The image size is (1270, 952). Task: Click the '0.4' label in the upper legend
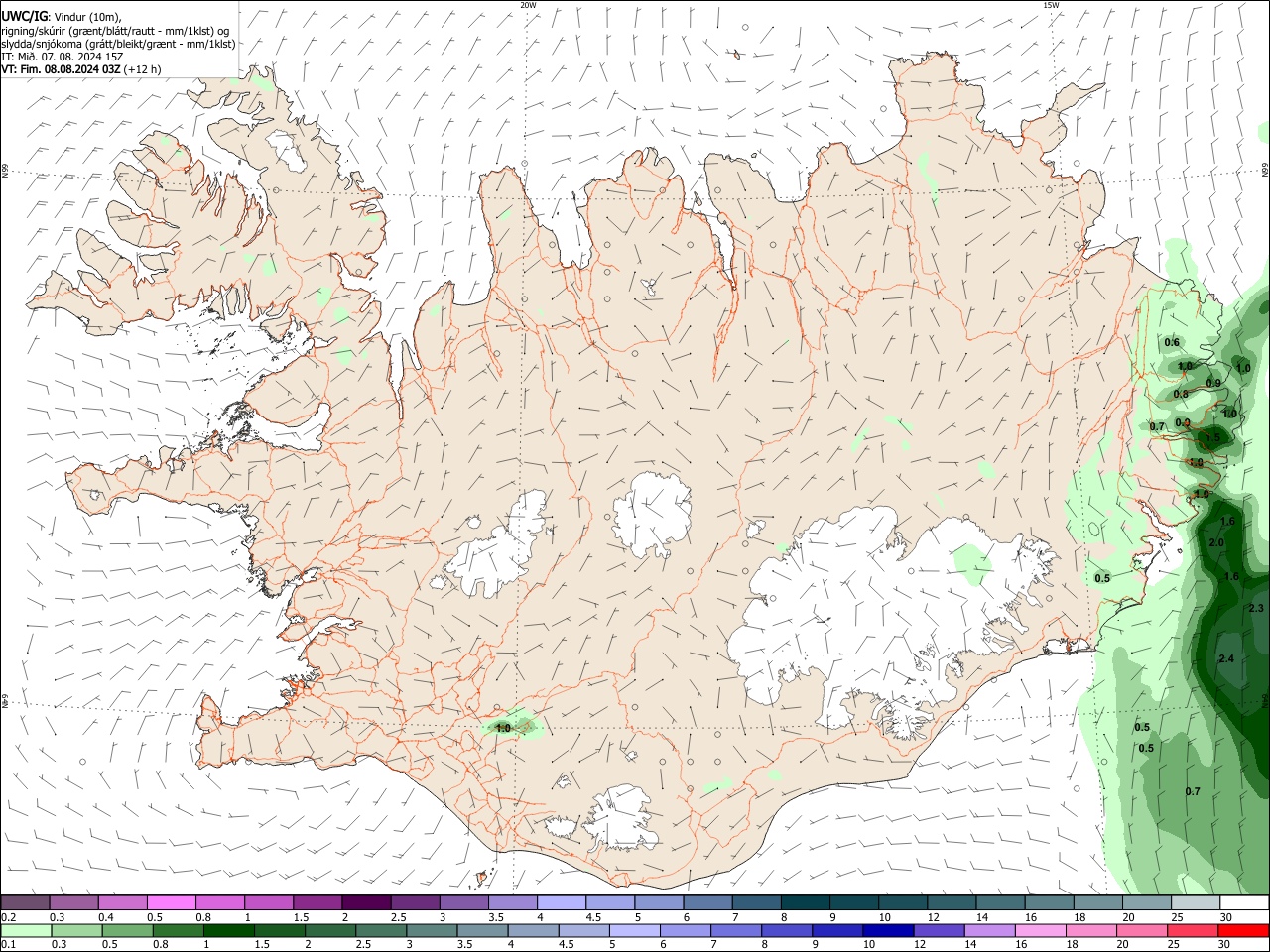point(106,917)
